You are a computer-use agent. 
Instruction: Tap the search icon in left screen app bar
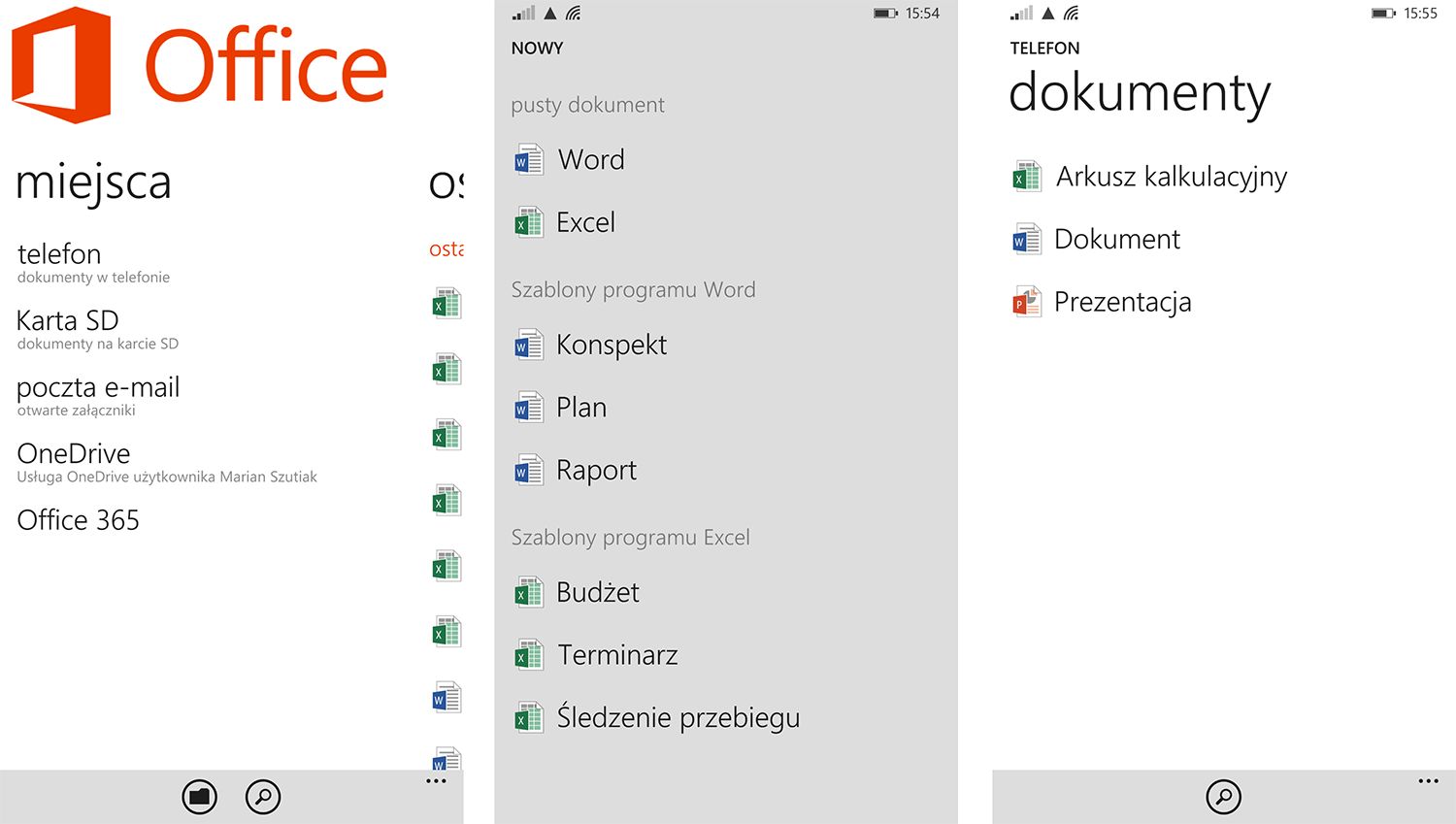point(263,797)
